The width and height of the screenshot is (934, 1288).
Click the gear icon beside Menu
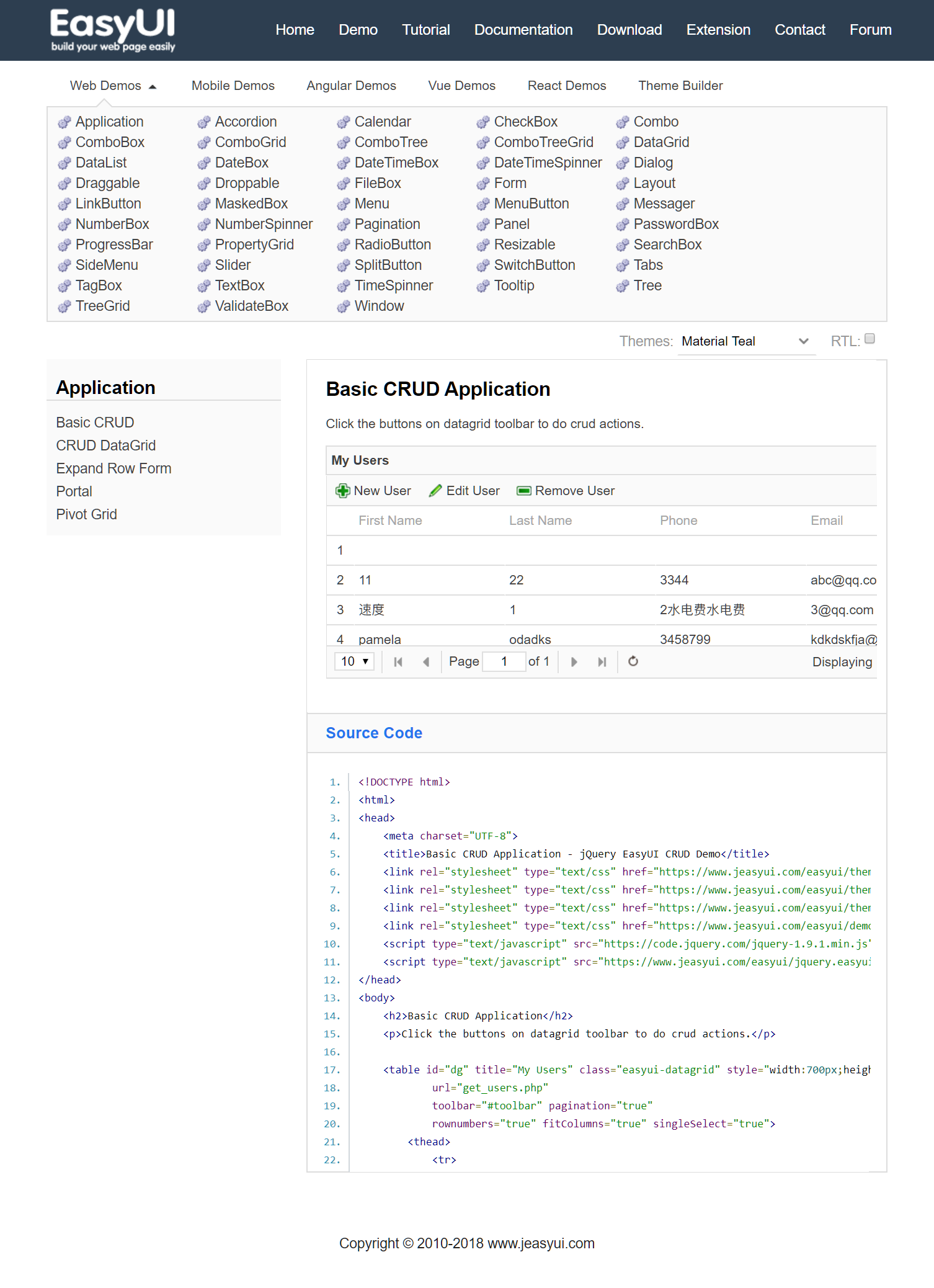[344, 204]
